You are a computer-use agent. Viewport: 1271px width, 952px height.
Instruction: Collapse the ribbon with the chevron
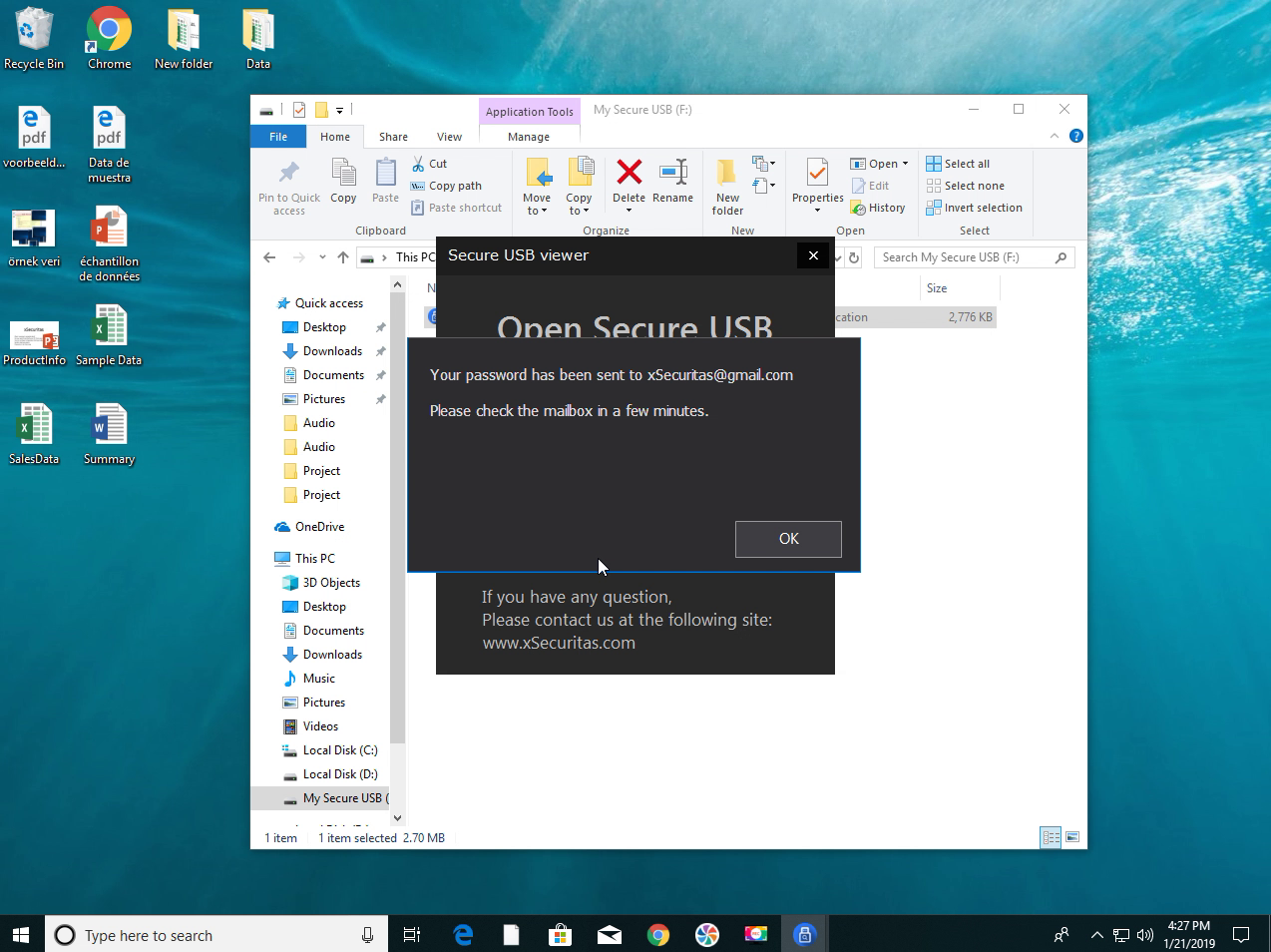[1055, 136]
